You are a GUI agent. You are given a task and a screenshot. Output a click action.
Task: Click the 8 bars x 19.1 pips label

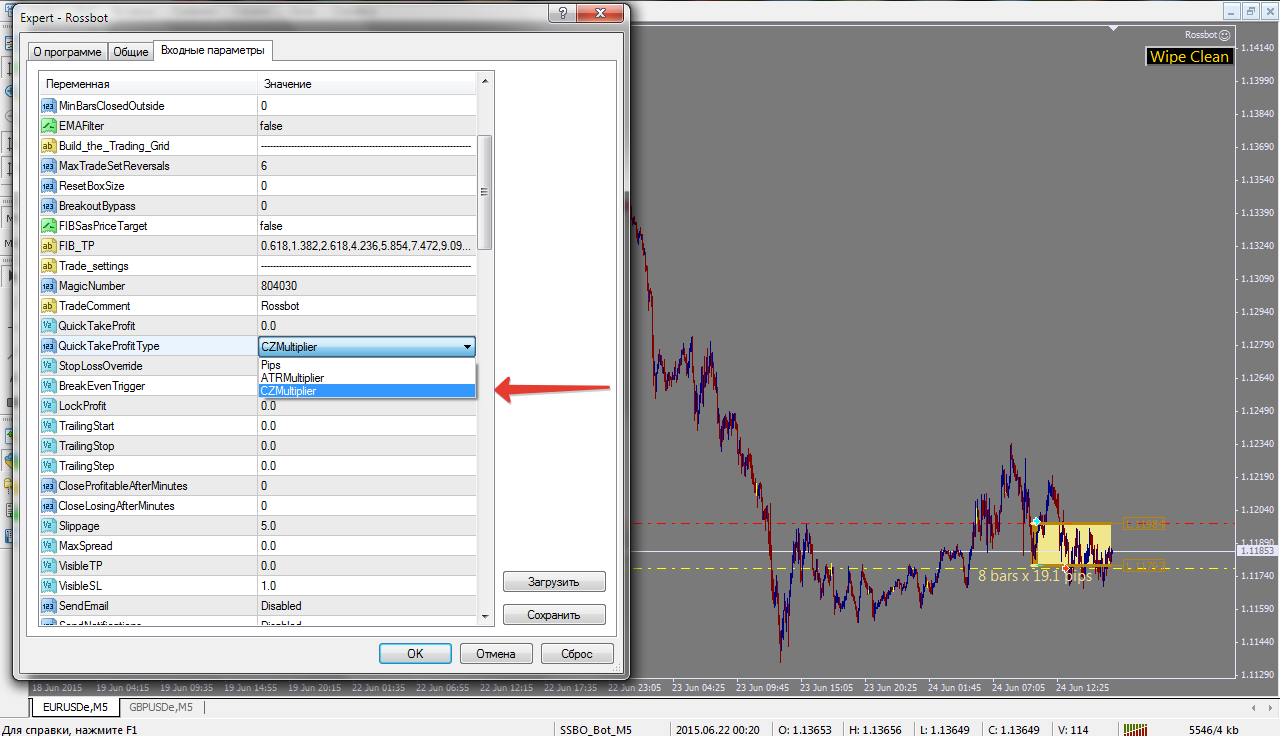pos(1035,577)
